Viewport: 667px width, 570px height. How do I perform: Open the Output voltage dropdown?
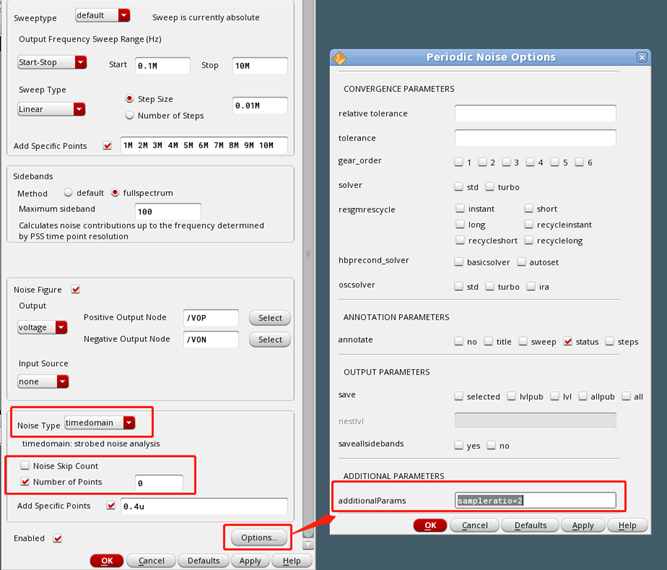click(x=42, y=327)
